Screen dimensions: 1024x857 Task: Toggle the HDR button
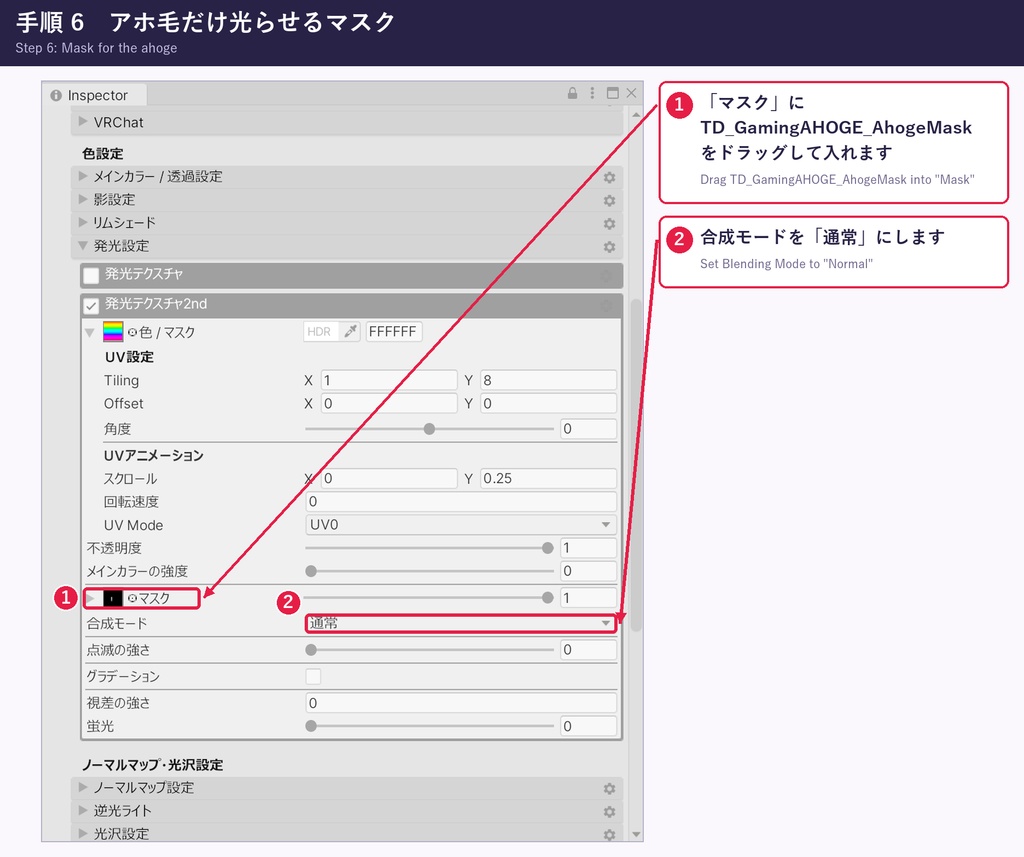[x=319, y=332]
